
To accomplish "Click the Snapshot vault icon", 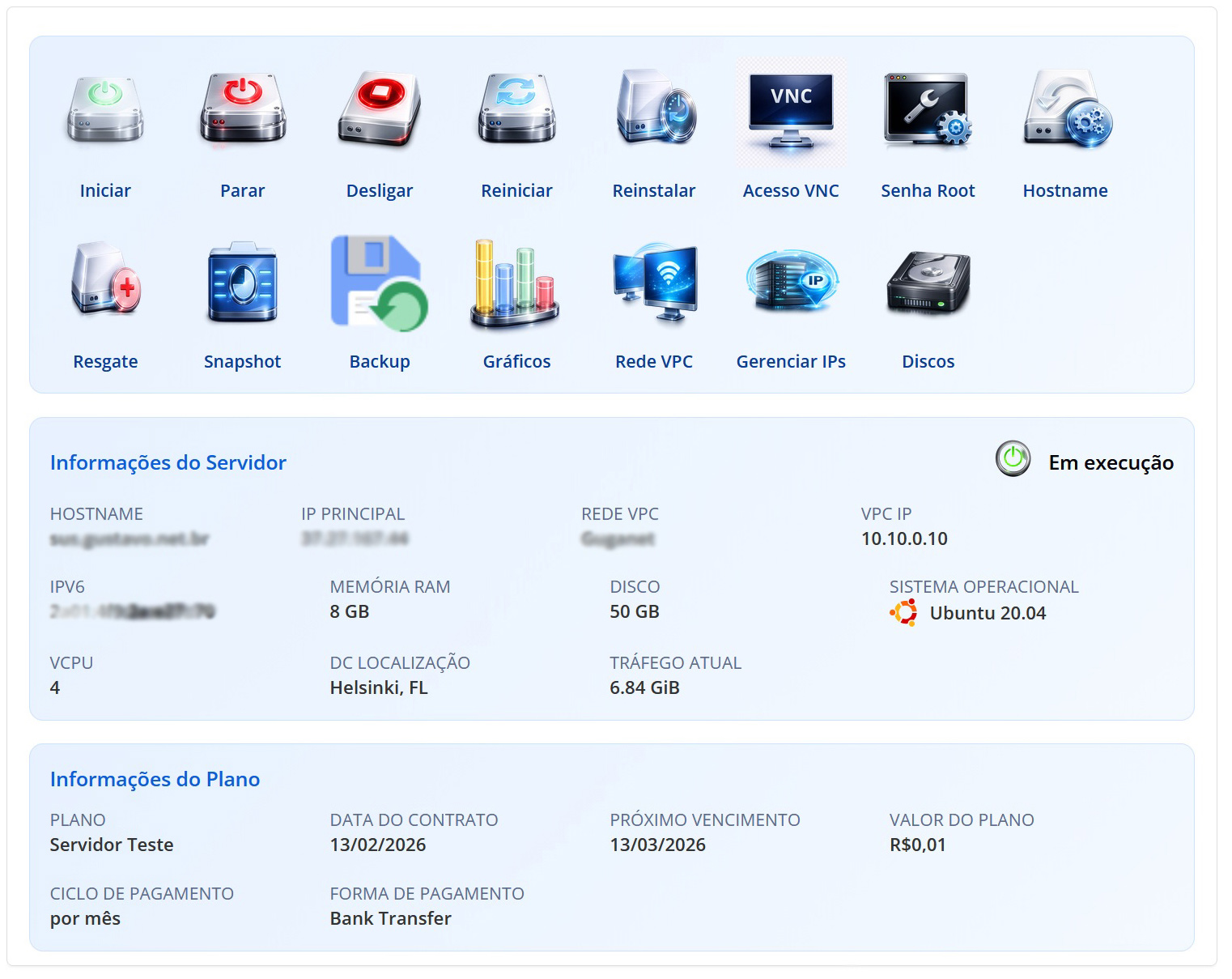I will 242,283.
